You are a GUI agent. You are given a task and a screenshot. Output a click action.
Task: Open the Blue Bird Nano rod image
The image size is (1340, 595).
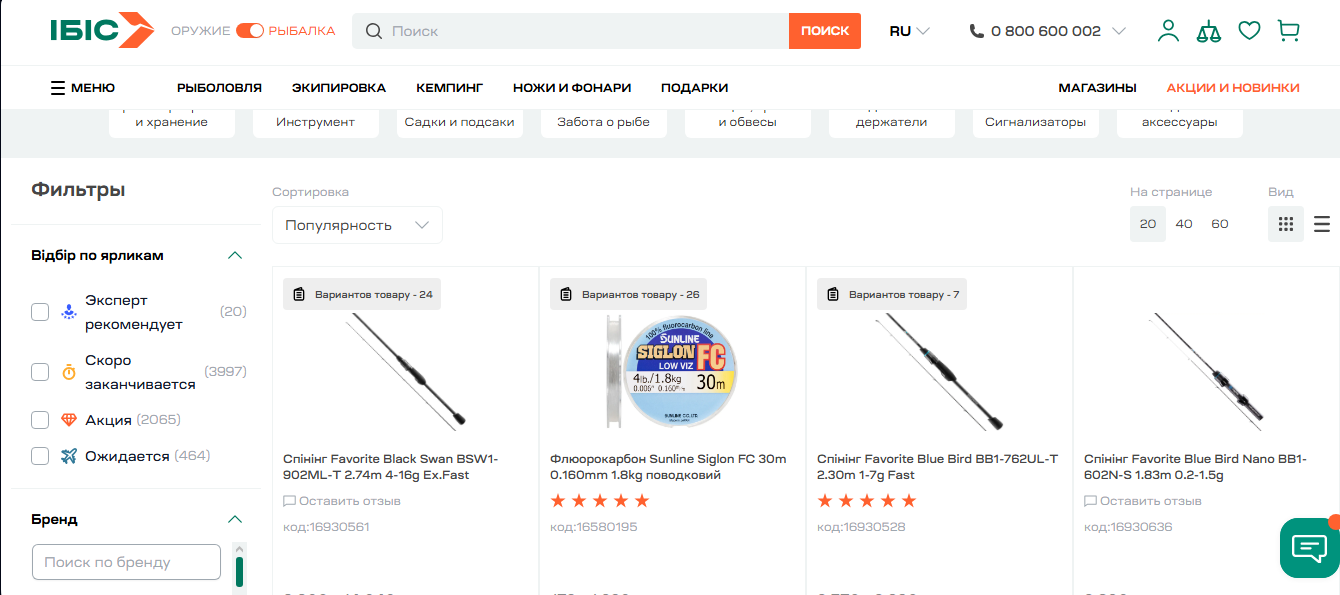1207,370
